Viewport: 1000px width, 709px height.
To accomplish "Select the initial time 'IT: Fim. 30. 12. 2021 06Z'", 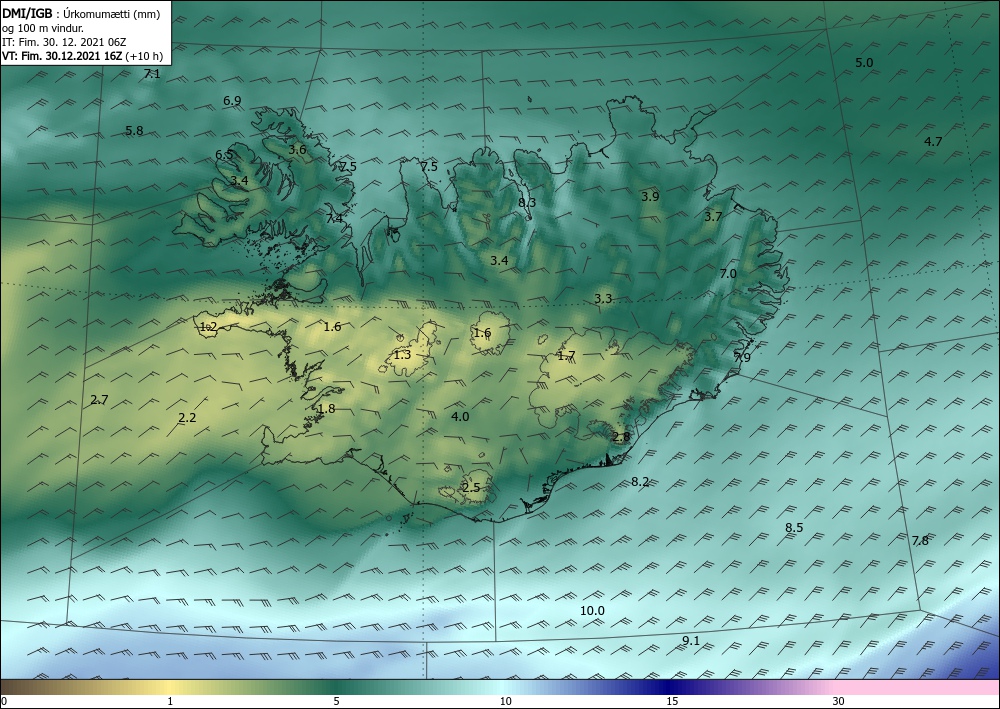I will pos(64,42).
